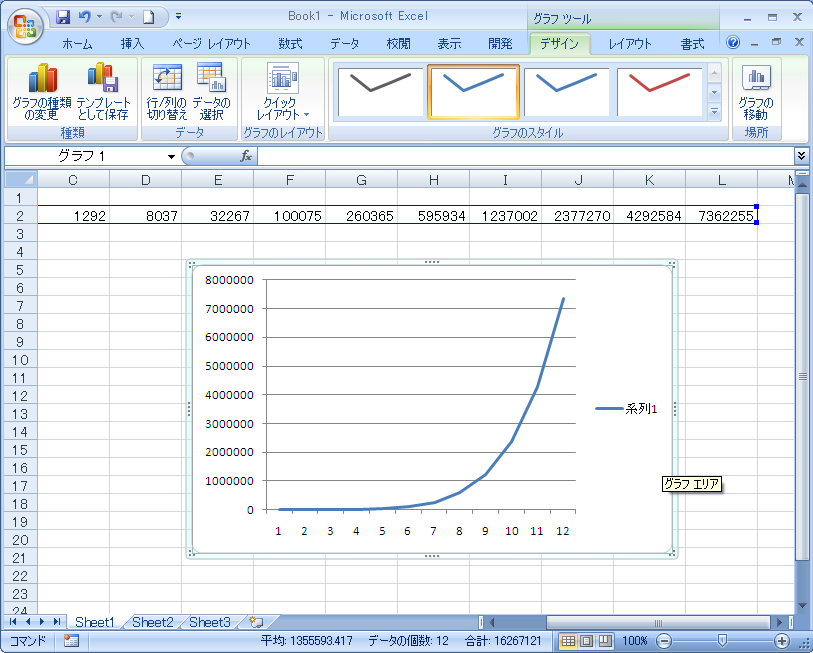
Task: Click グラフの移動 move chart icon
Action: 756,78
